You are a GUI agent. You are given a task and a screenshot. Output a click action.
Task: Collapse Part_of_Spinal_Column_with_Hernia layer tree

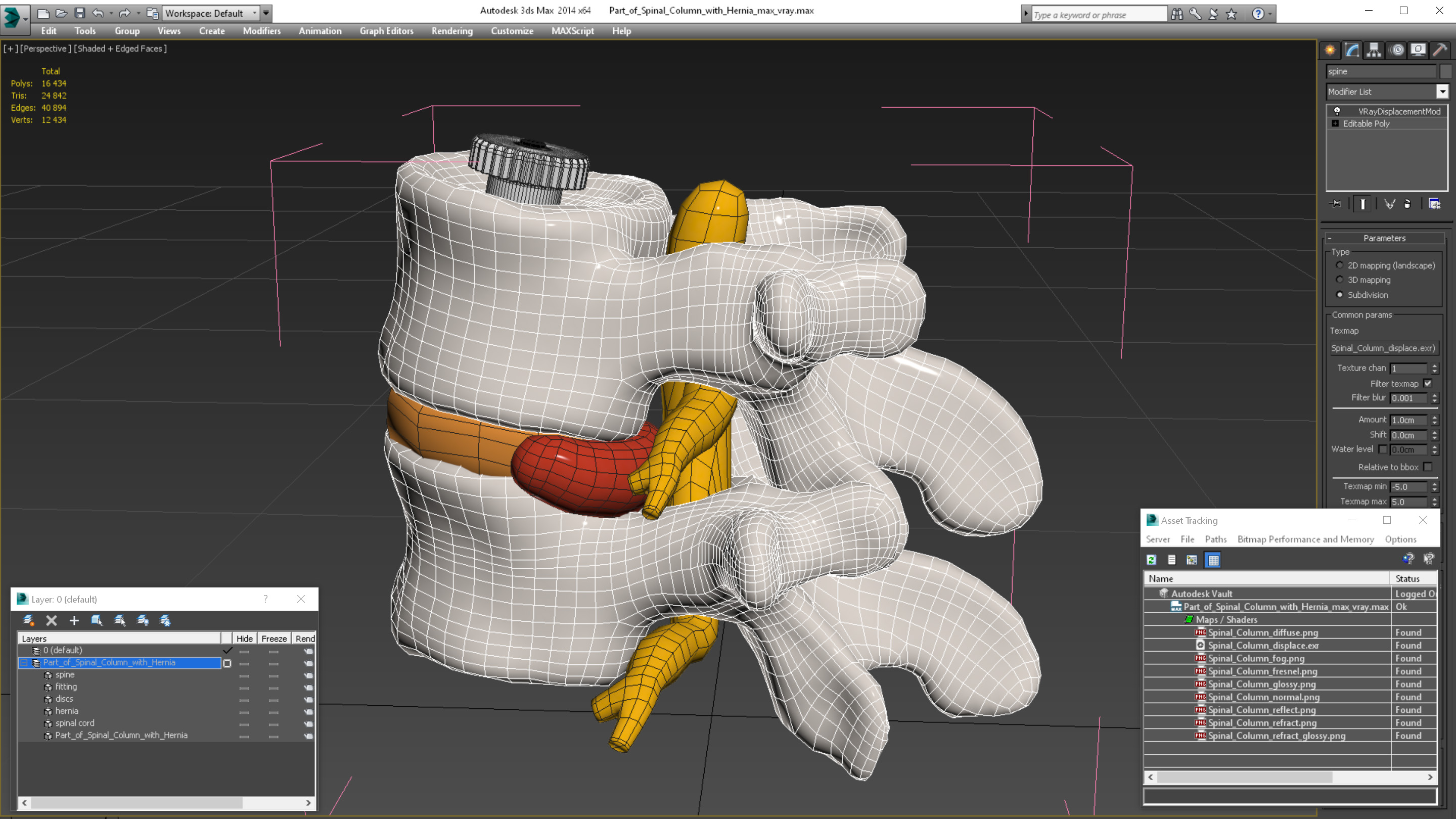pos(24,662)
